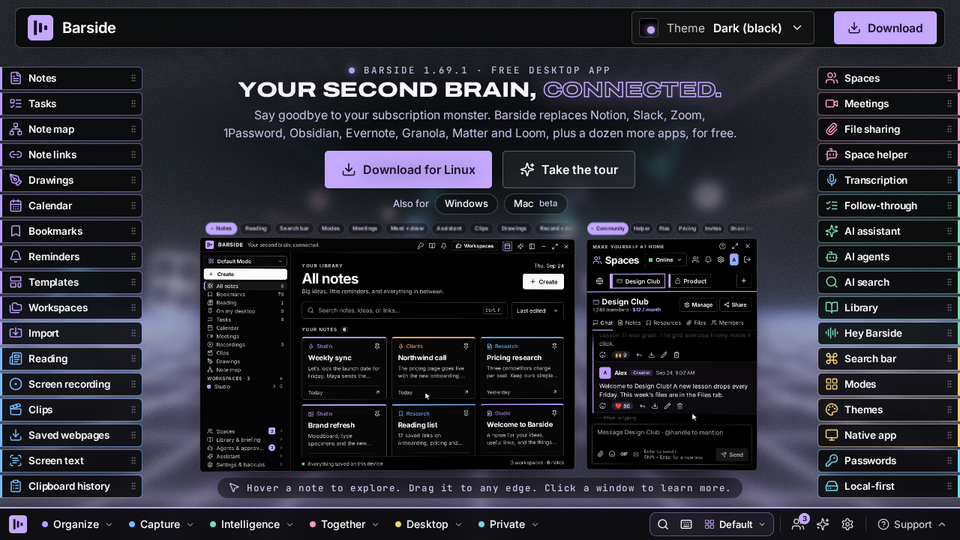Choose the Mac beta download option
The image size is (960, 540).
tap(536, 204)
